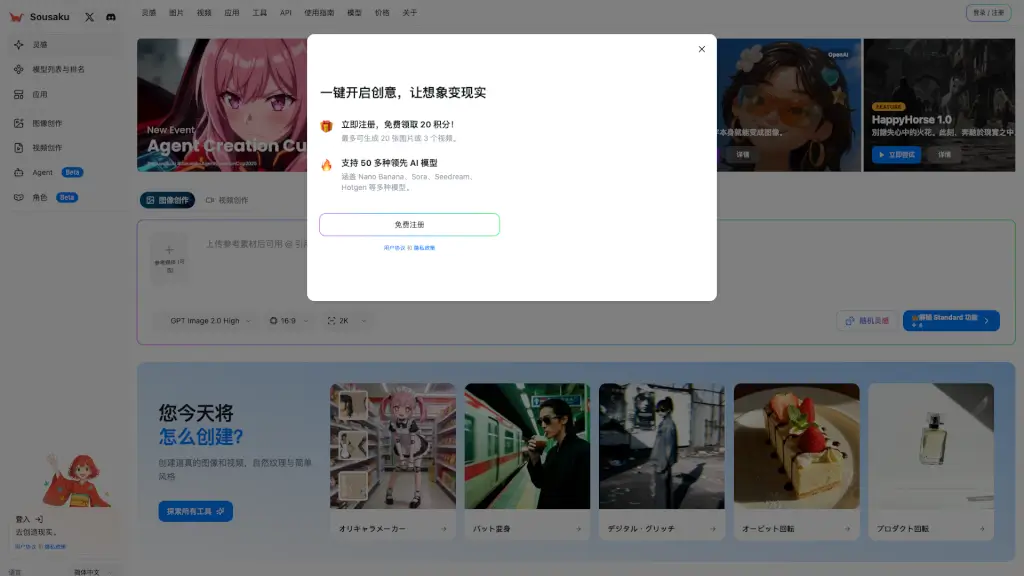Visit Sousaku's X profile via header icon
The width and height of the screenshot is (1024, 576).
click(89, 16)
